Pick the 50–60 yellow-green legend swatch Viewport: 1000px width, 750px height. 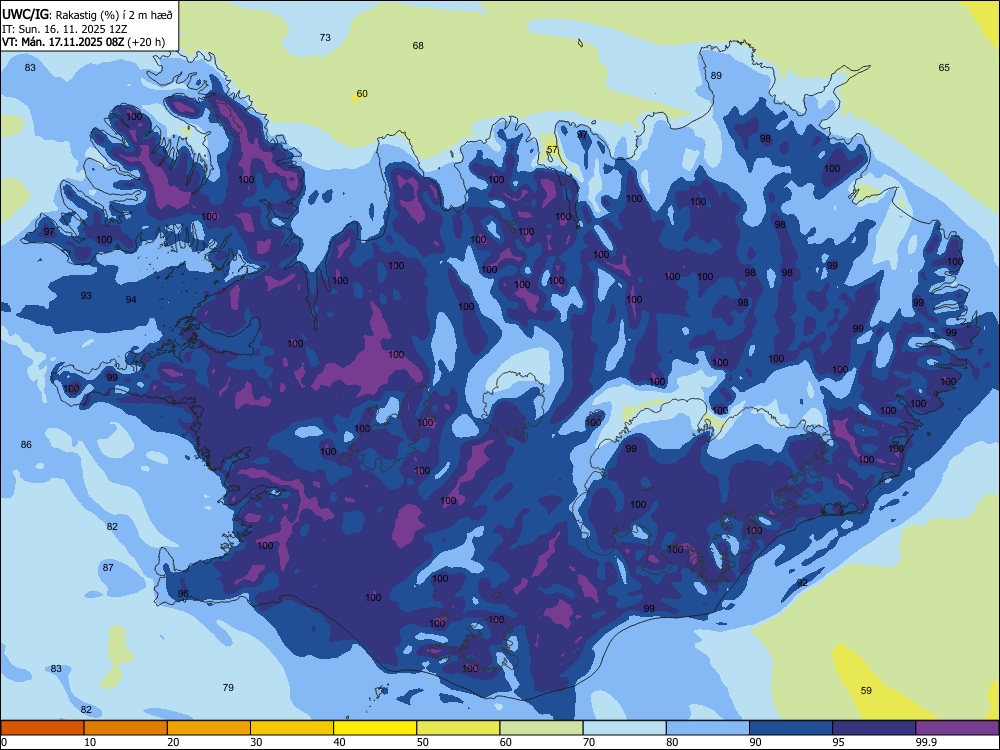[459, 728]
